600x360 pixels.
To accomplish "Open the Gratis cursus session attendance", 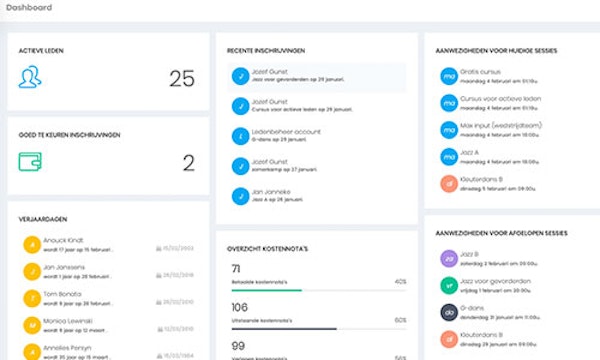I will pos(480,72).
